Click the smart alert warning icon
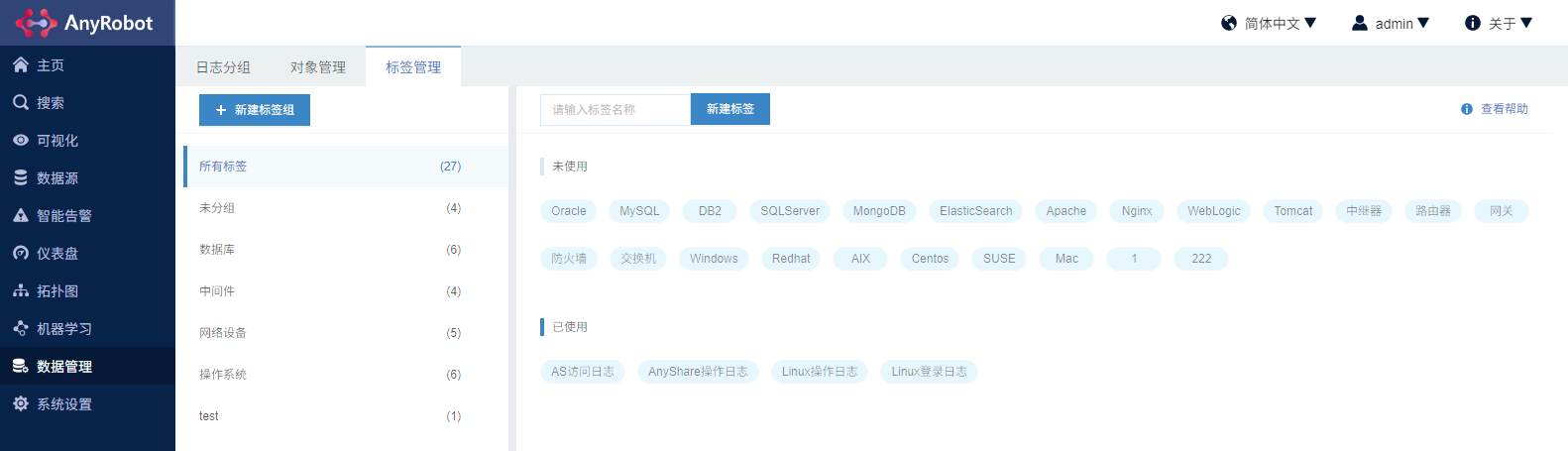The image size is (1568, 451). [x=21, y=216]
